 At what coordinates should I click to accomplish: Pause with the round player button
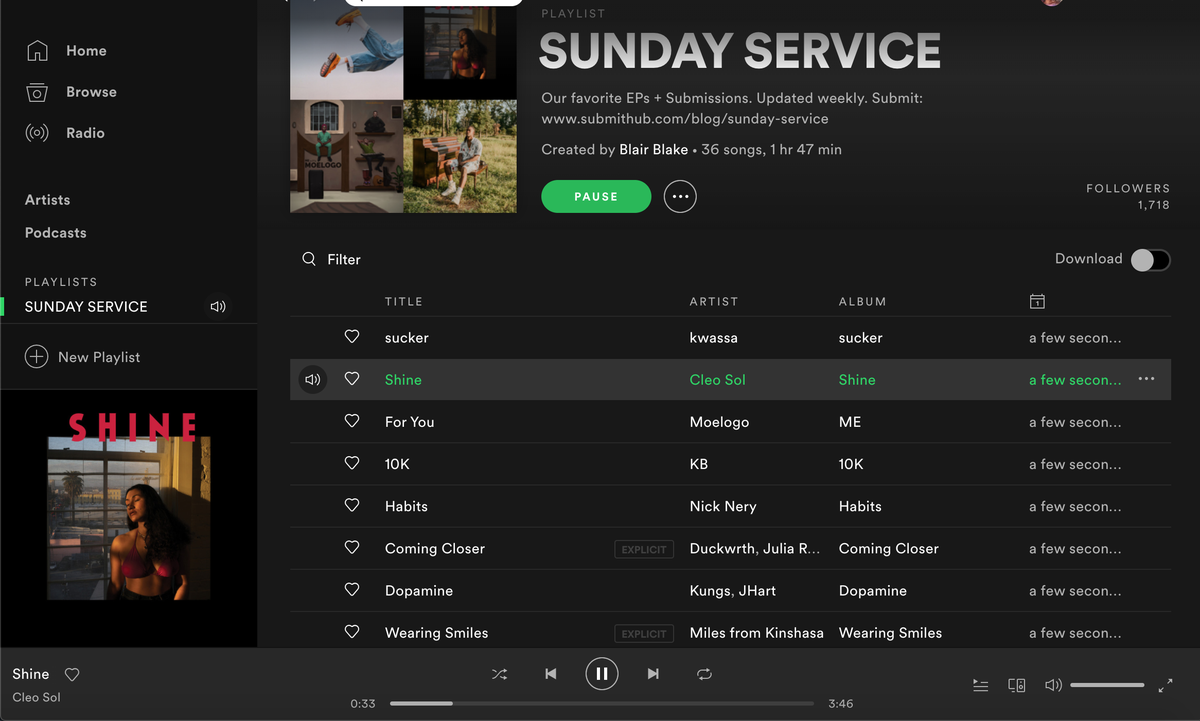[x=602, y=674]
